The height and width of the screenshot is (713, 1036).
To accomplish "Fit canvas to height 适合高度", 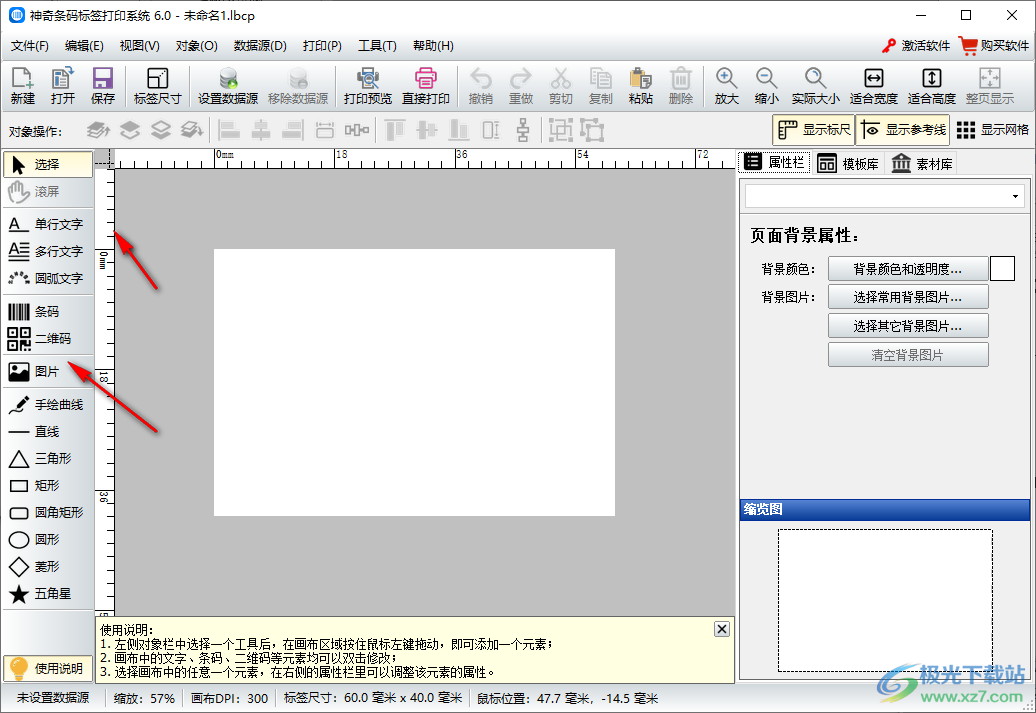I will click(x=932, y=86).
